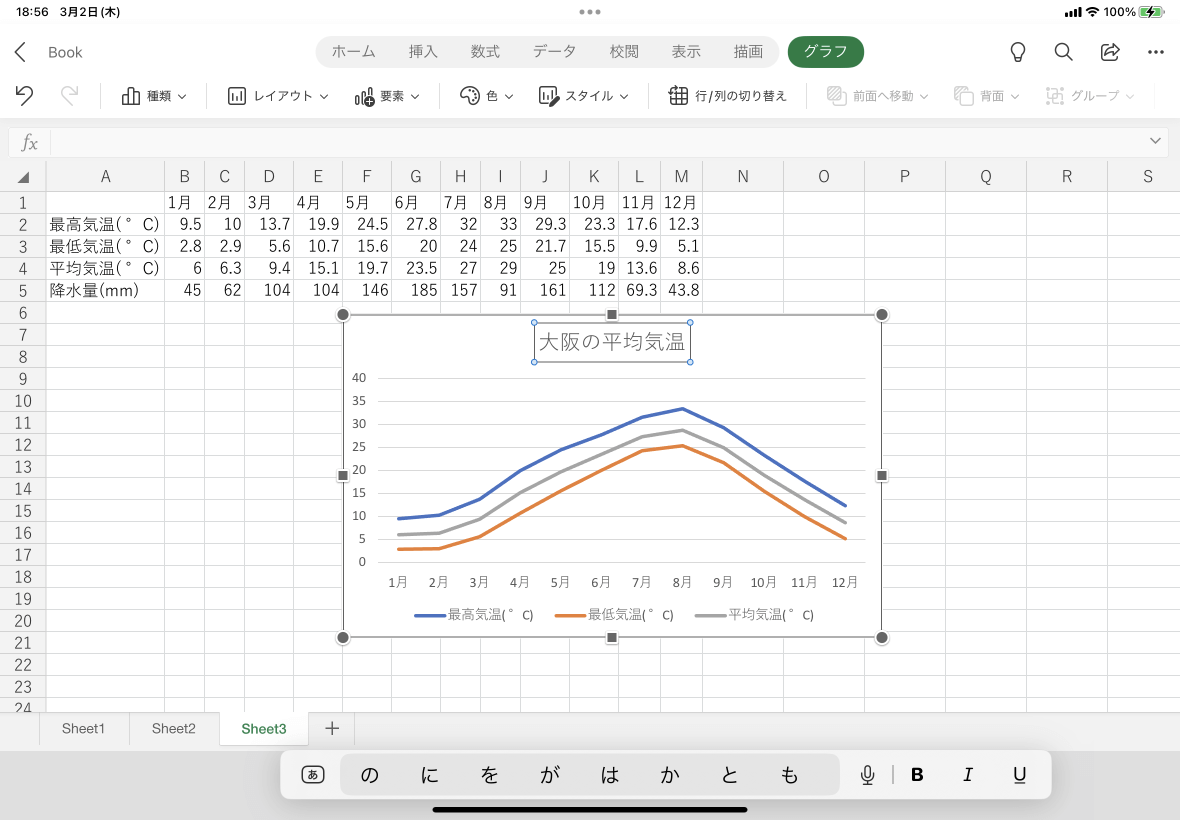The height and width of the screenshot is (820, 1180).
Task: Open the スタイル style dropdown
Action: point(583,96)
